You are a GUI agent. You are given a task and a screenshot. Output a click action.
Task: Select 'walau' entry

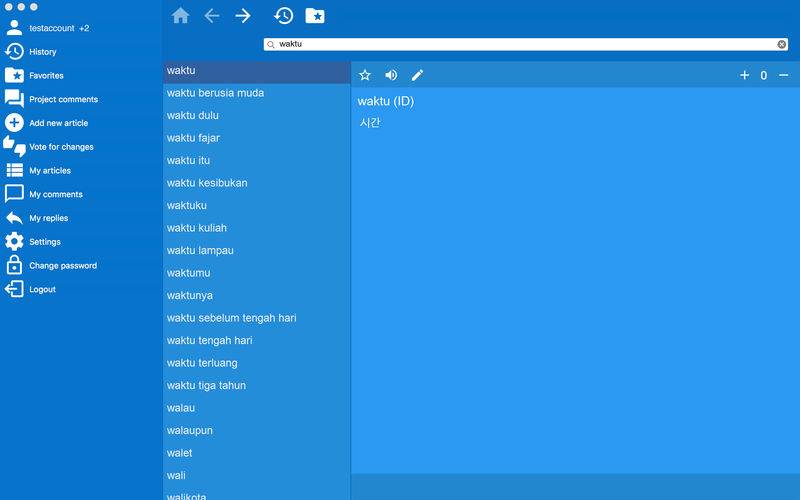click(x=257, y=407)
